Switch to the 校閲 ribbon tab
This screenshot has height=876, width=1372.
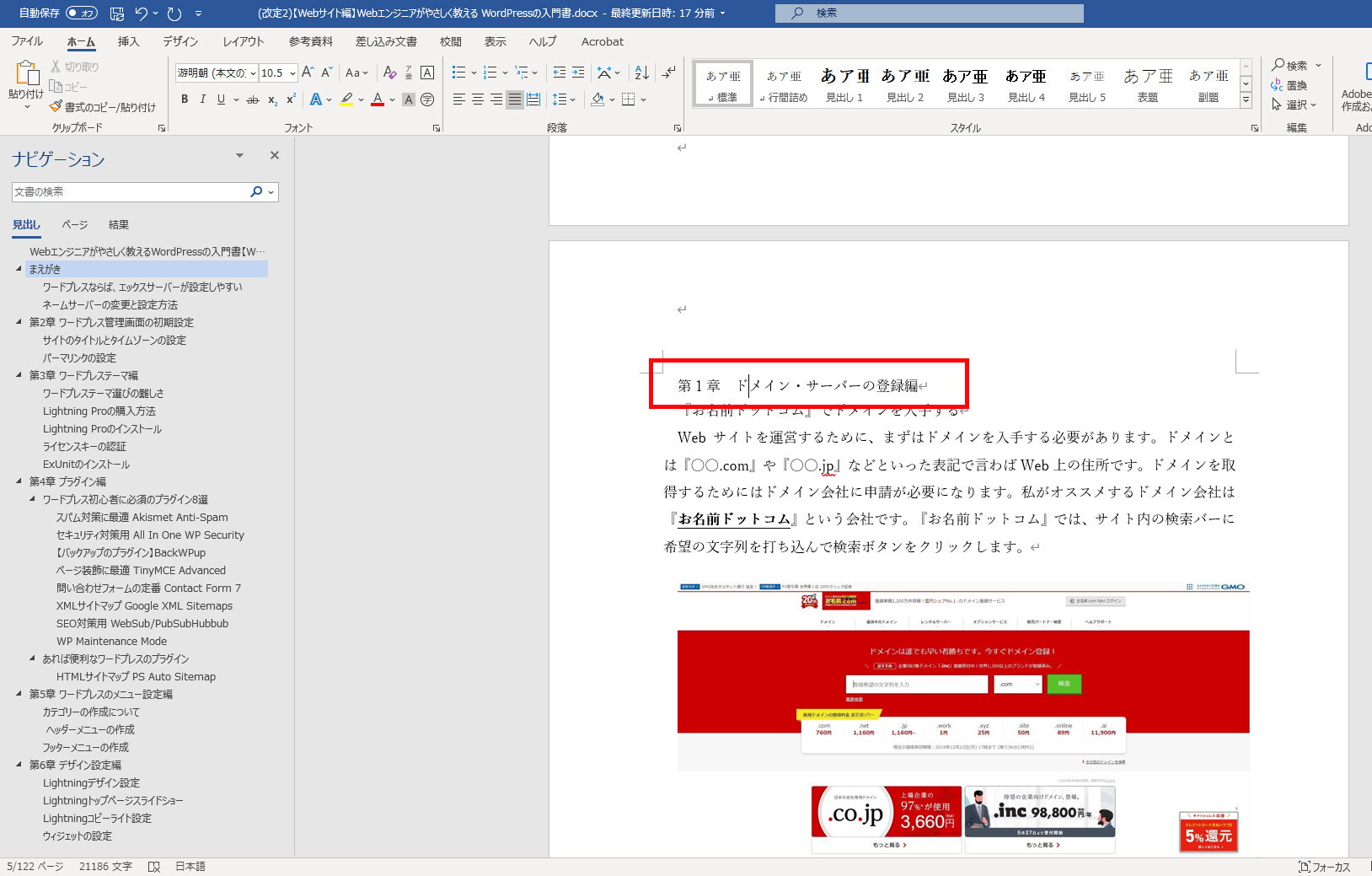pos(451,41)
